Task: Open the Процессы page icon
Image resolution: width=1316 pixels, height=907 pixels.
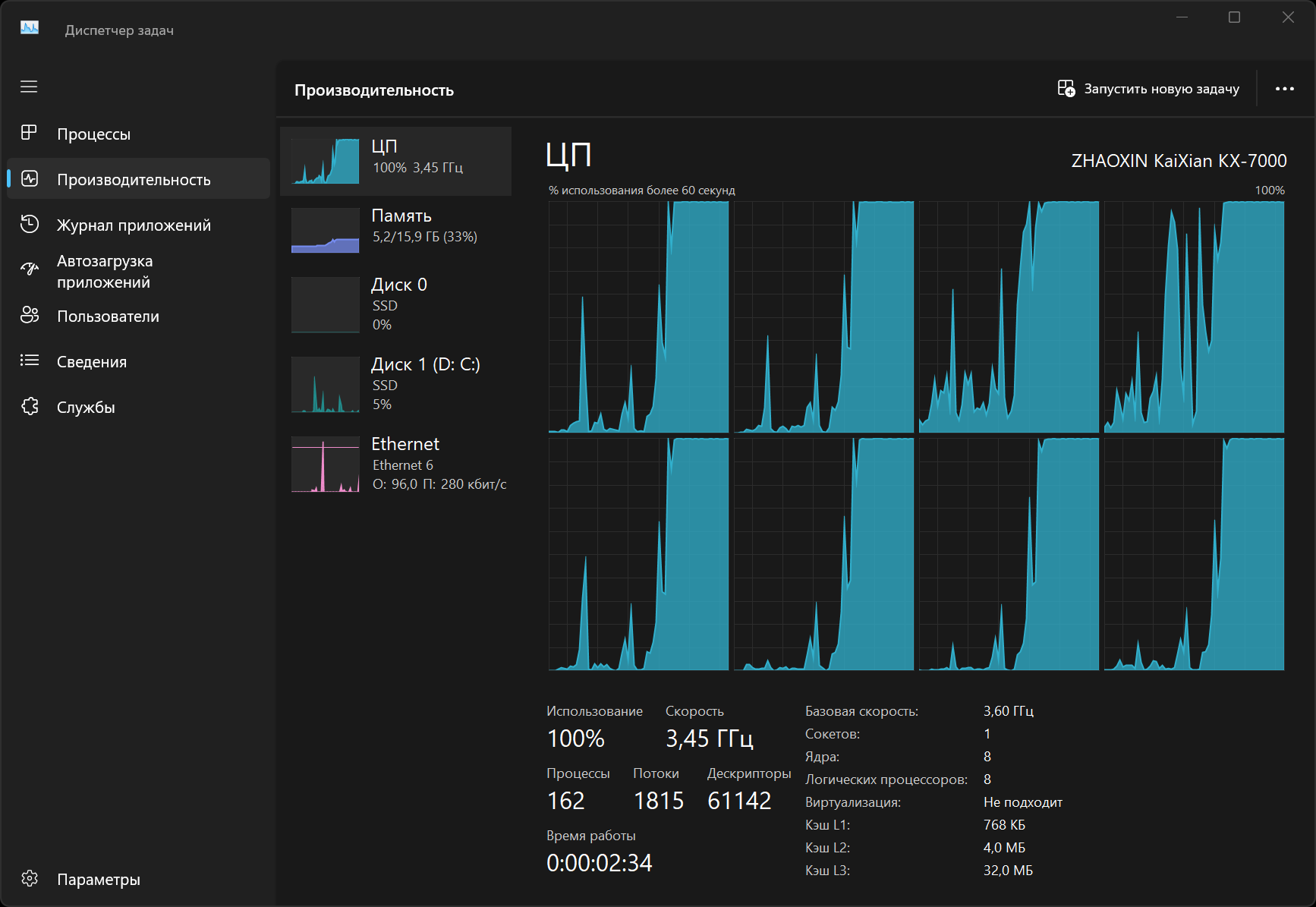Action: (x=29, y=133)
